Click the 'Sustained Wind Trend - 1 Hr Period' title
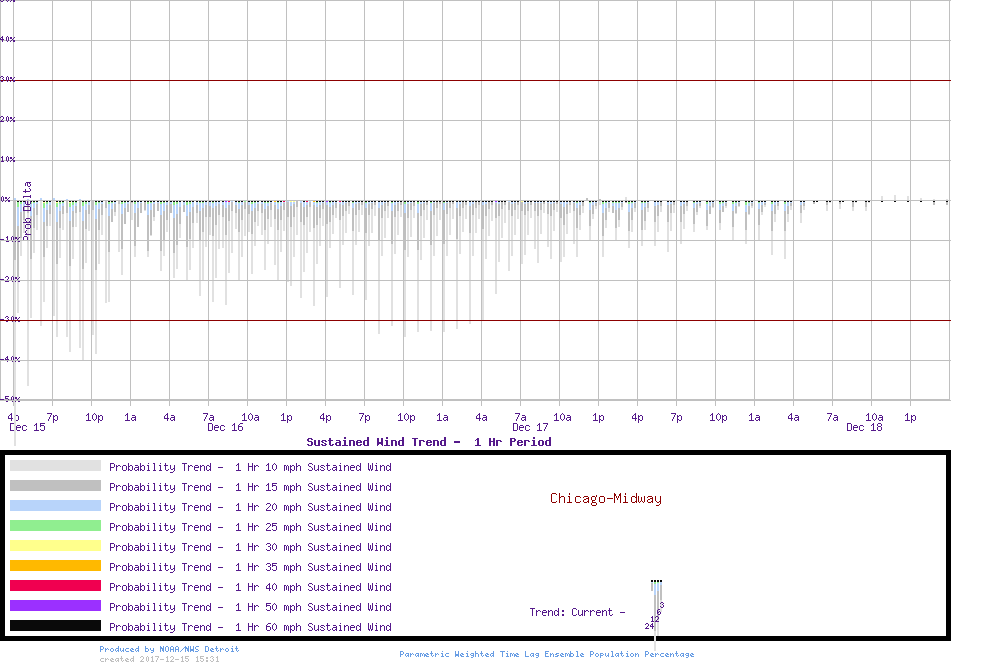Screen dimensions: 1000x670 pos(428,442)
